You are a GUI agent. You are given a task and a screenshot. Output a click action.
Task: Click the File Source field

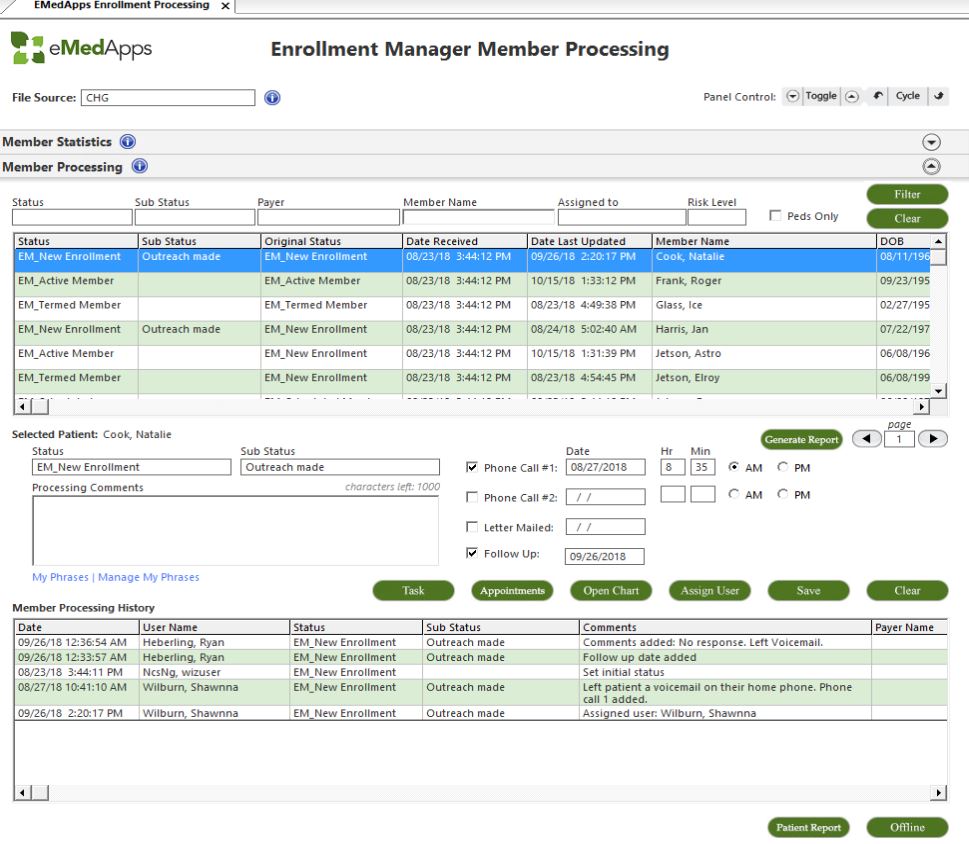pyautogui.click(x=167, y=98)
